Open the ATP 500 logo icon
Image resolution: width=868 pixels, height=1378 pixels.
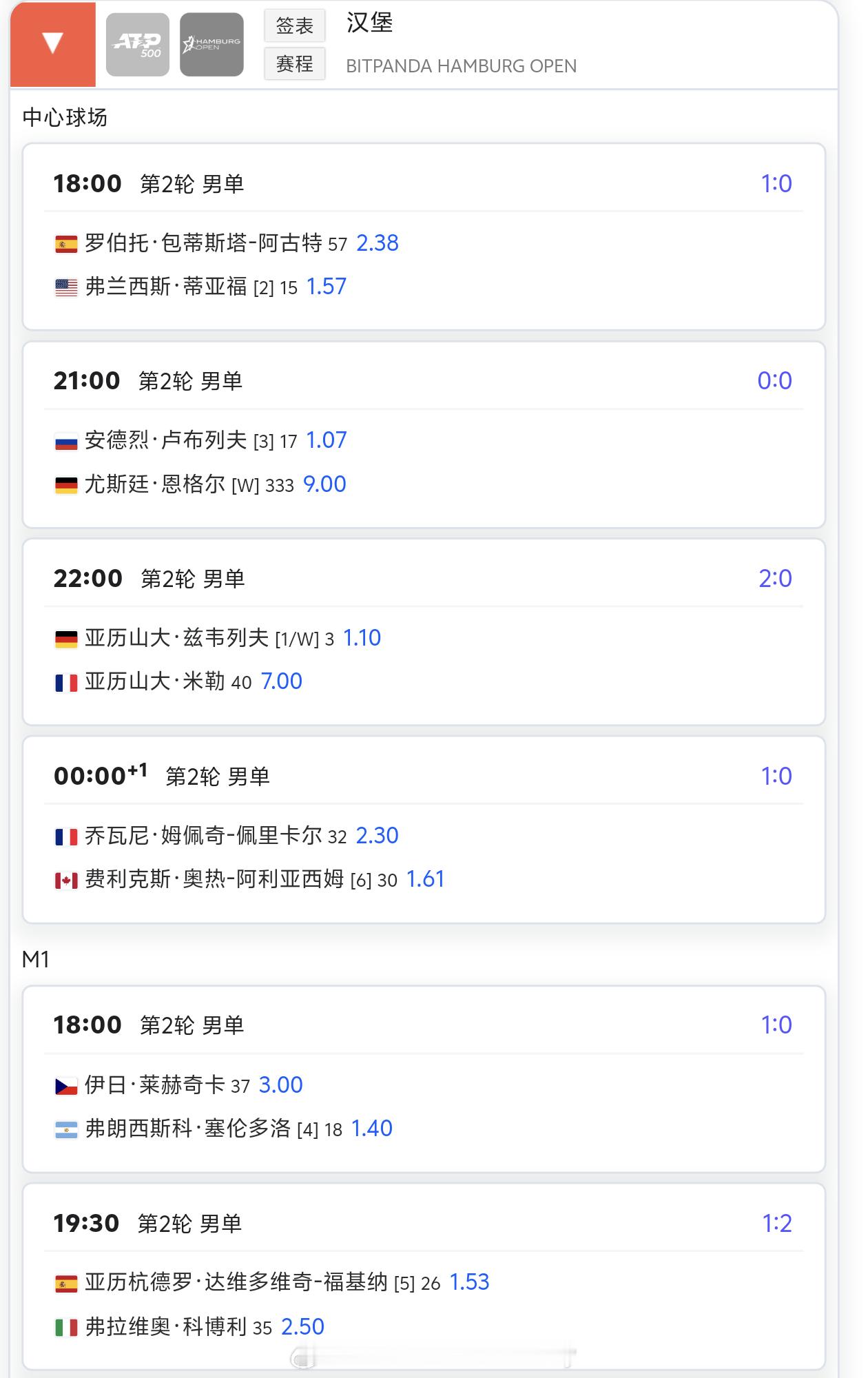(138, 44)
